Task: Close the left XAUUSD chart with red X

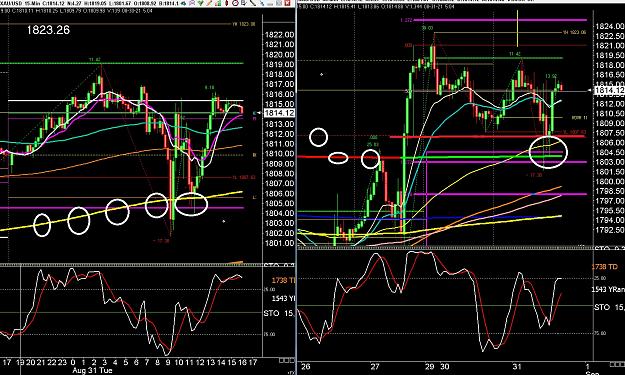Action: pos(288,3)
